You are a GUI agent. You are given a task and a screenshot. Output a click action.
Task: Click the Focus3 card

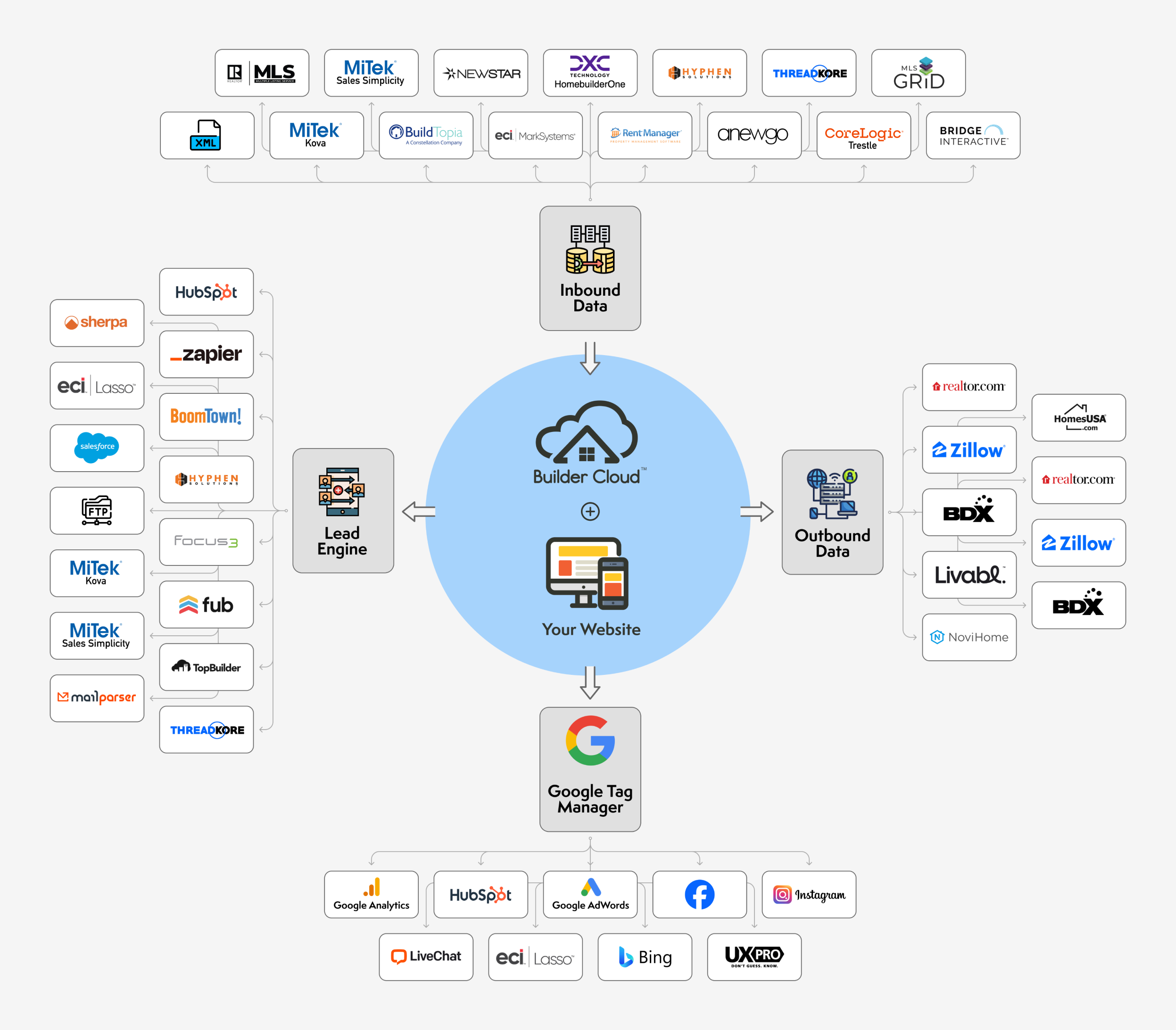pyautogui.click(x=207, y=542)
